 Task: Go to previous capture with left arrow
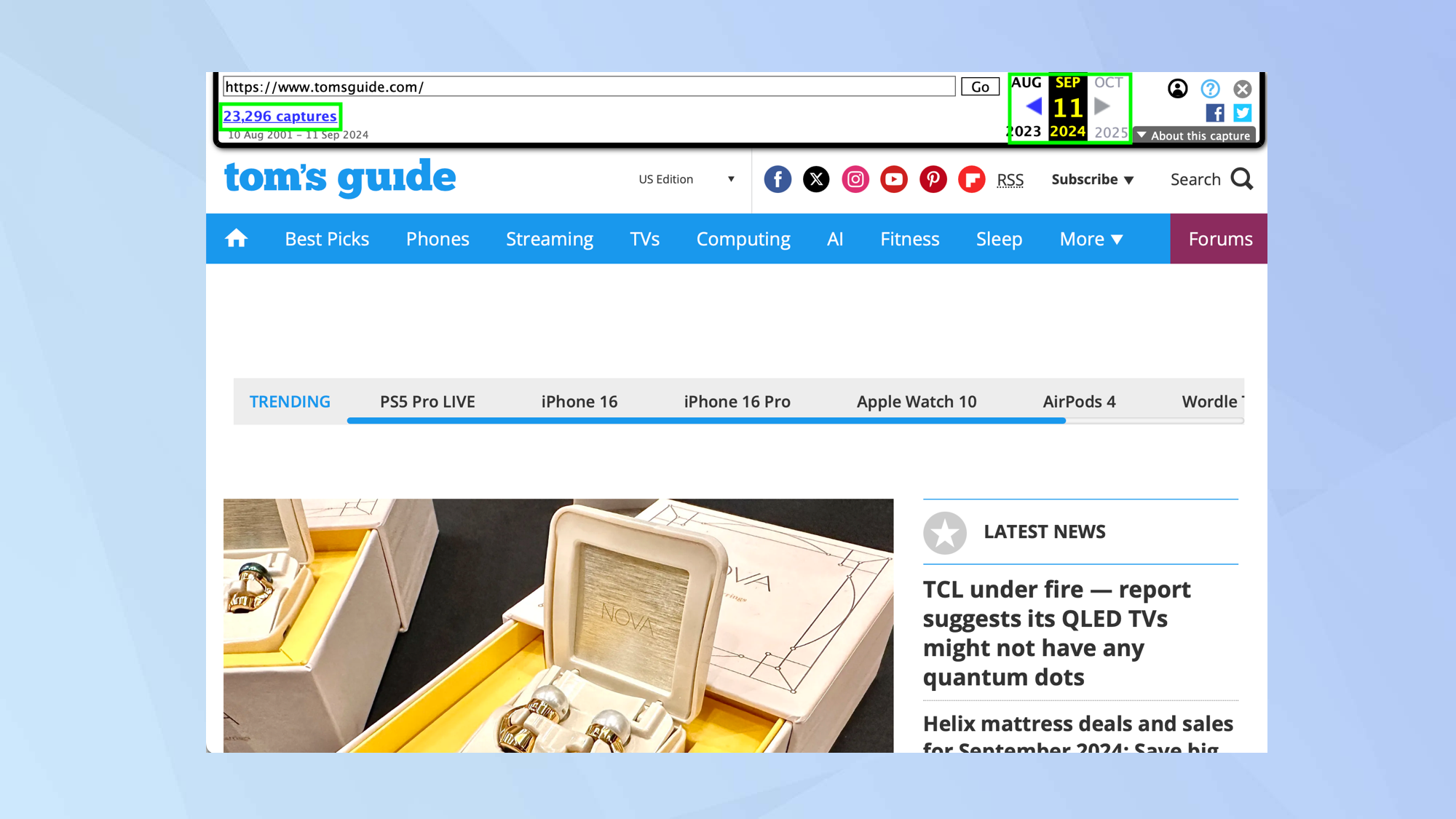point(1033,107)
